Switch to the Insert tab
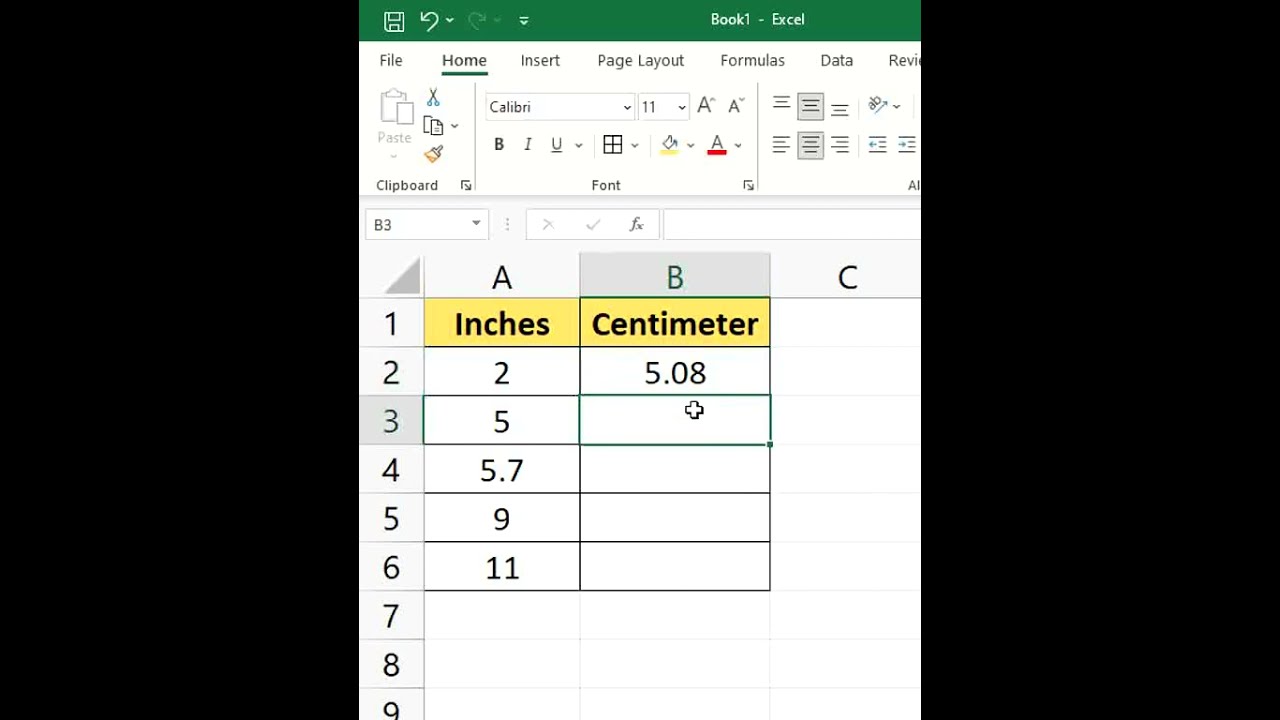Screen dimensions: 1280x720 (540, 60)
